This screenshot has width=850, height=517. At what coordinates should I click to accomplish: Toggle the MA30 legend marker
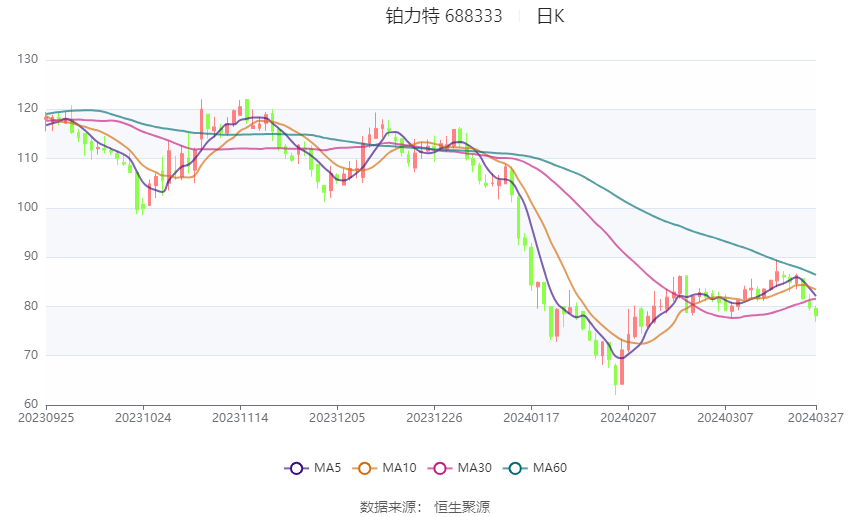[440, 468]
